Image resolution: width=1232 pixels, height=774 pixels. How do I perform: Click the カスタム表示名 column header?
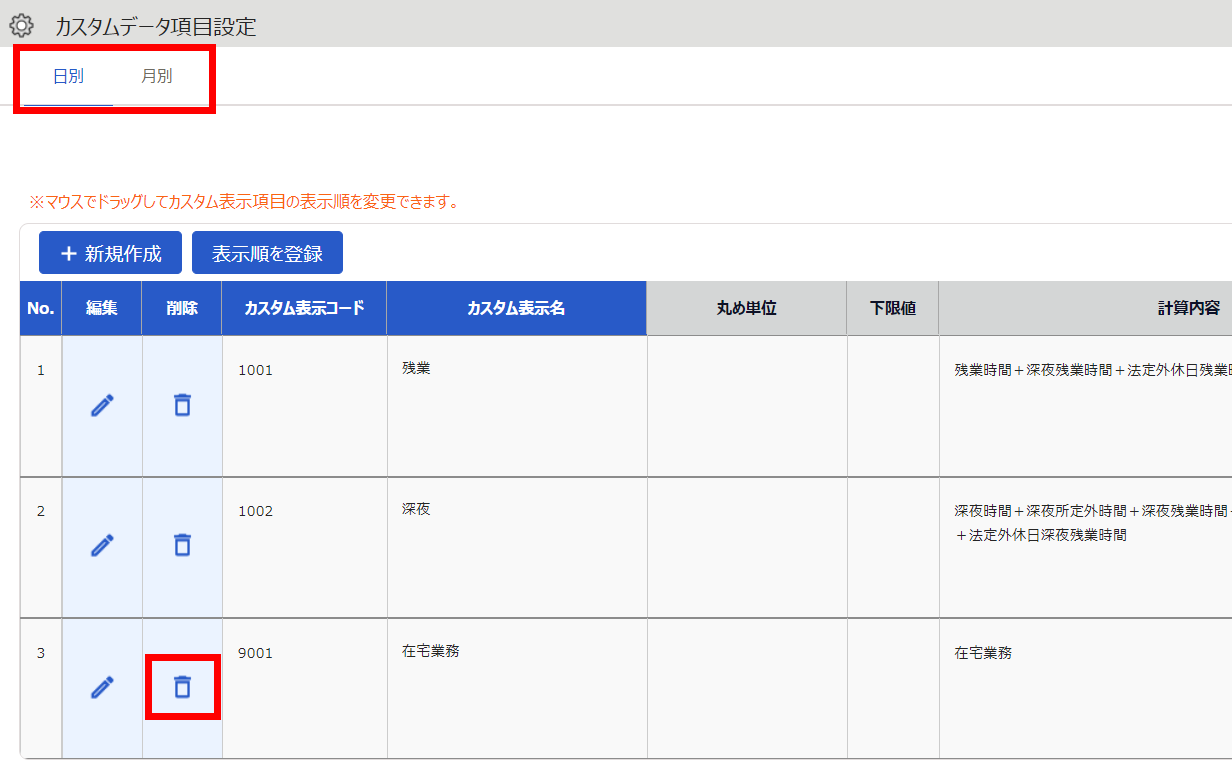[516, 308]
